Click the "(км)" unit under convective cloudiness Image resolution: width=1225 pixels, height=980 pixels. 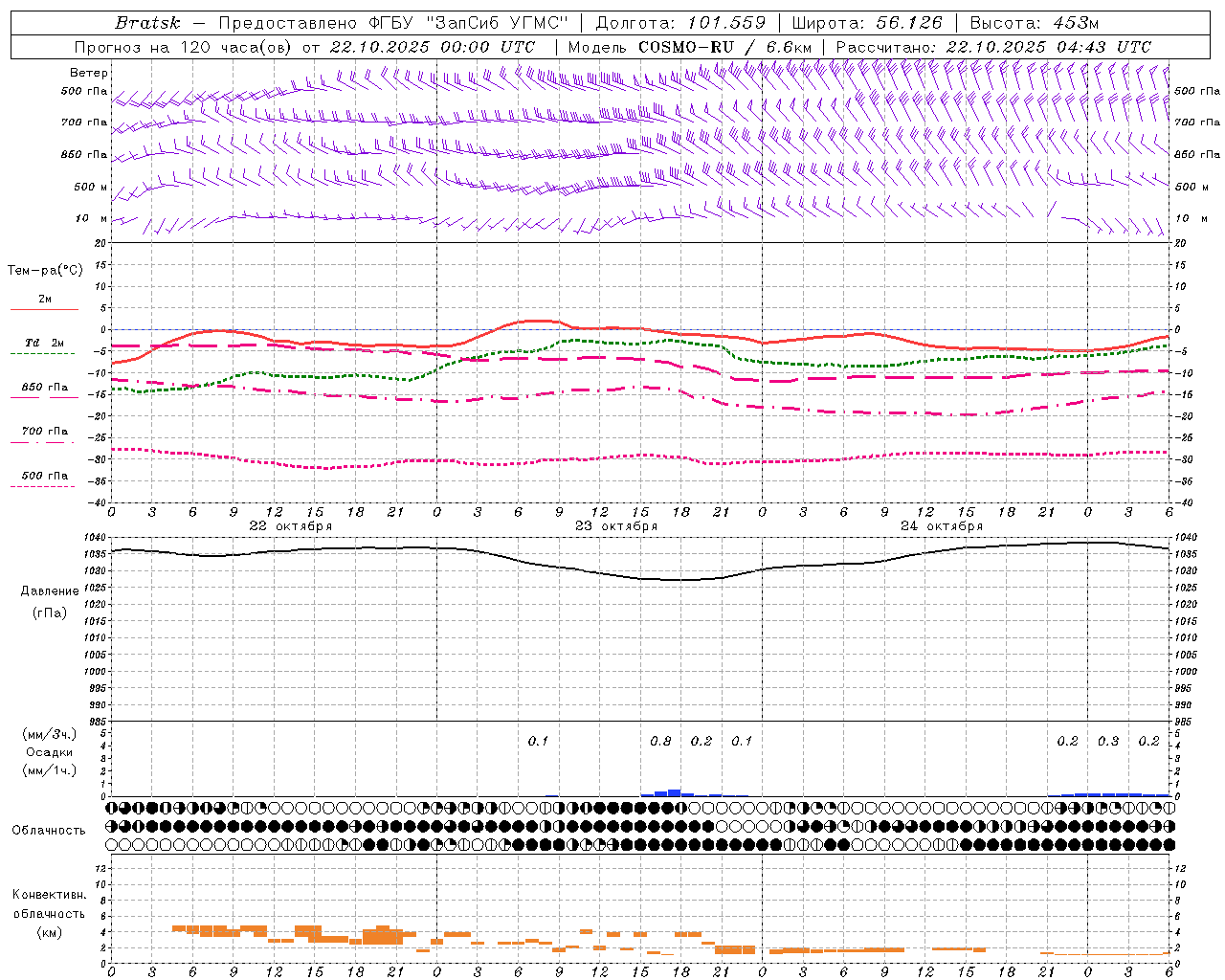point(49,931)
